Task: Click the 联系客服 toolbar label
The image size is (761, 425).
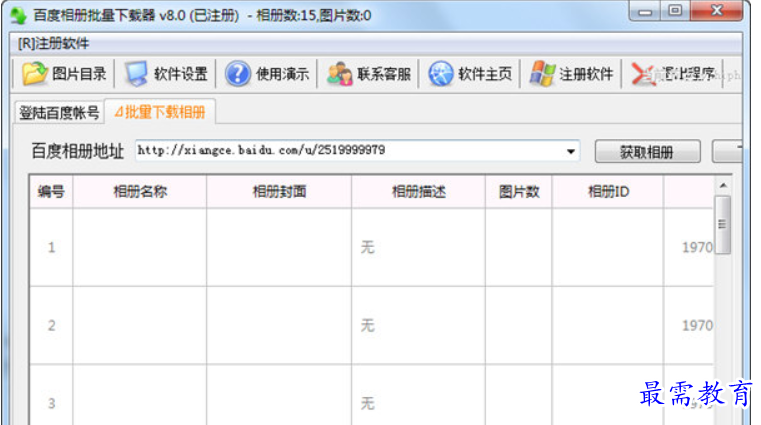Action: pyautogui.click(x=384, y=74)
